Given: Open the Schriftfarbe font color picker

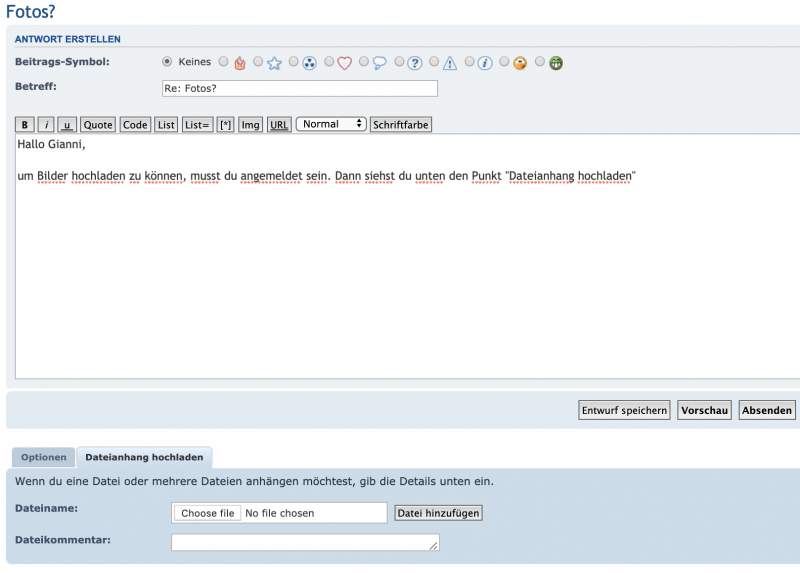Looking at the screenshot, I should (x=400, y=125).
